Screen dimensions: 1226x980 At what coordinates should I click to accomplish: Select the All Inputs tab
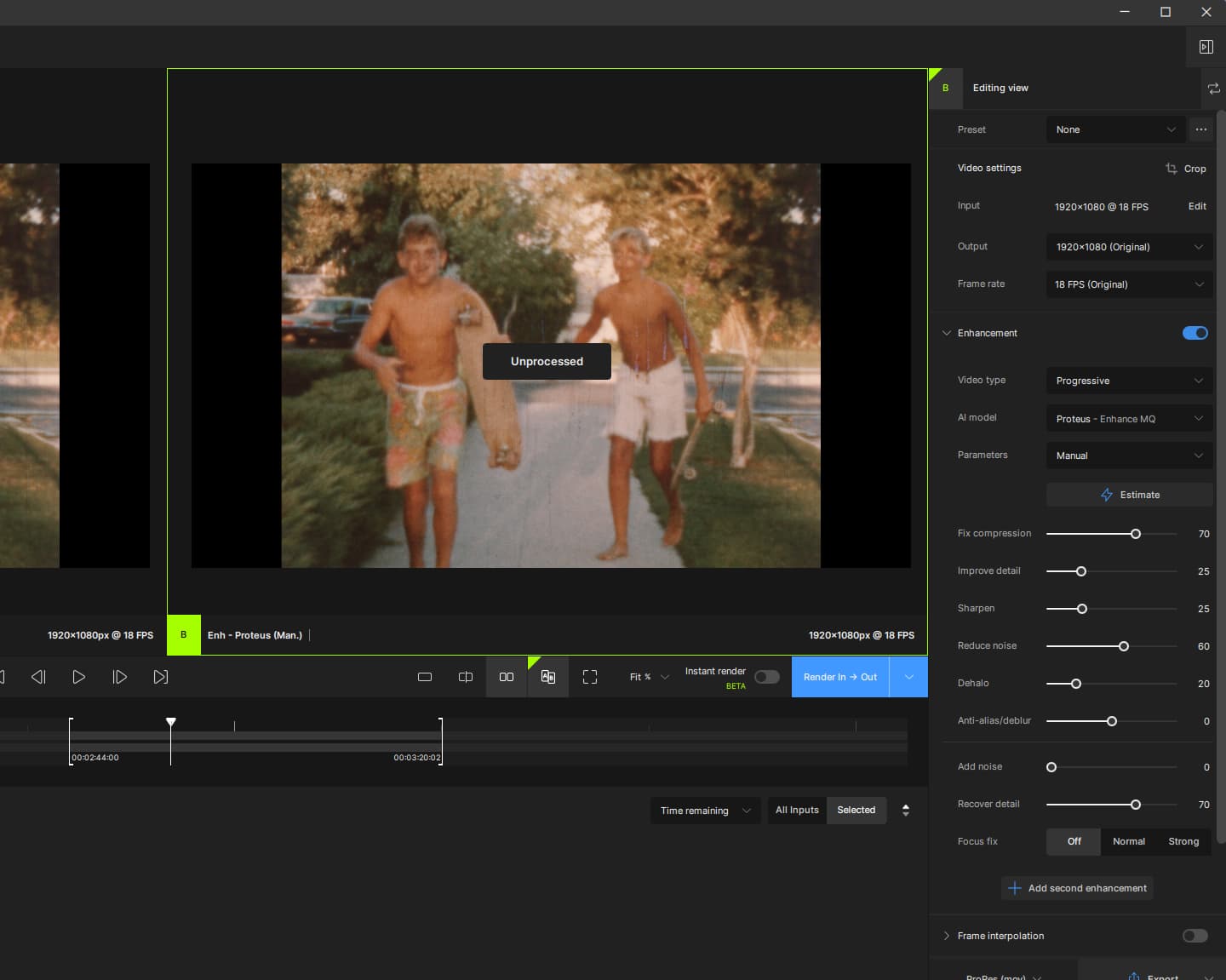pos(797,810)
